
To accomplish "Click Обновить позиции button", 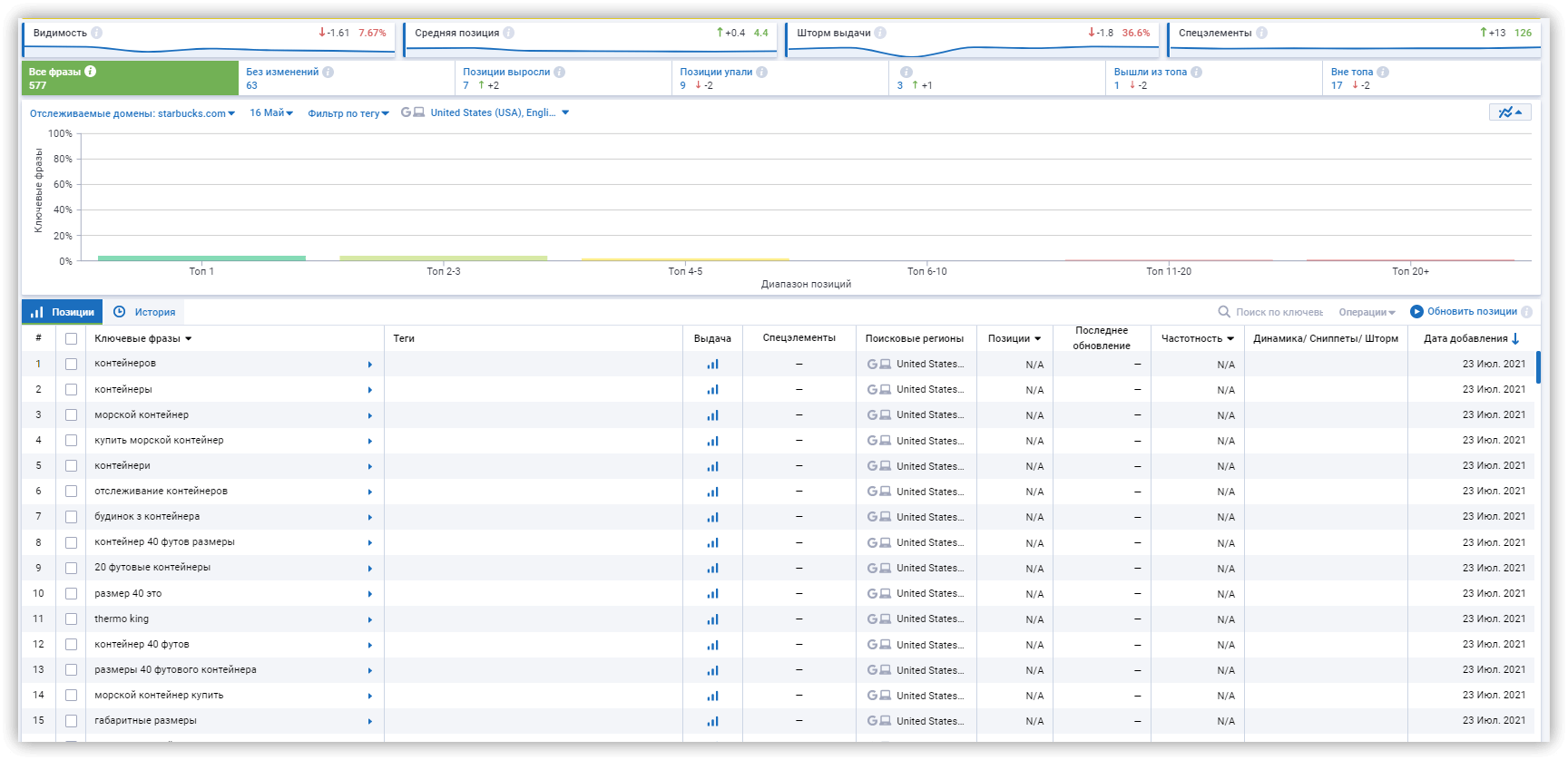I will coord(1463,312).
